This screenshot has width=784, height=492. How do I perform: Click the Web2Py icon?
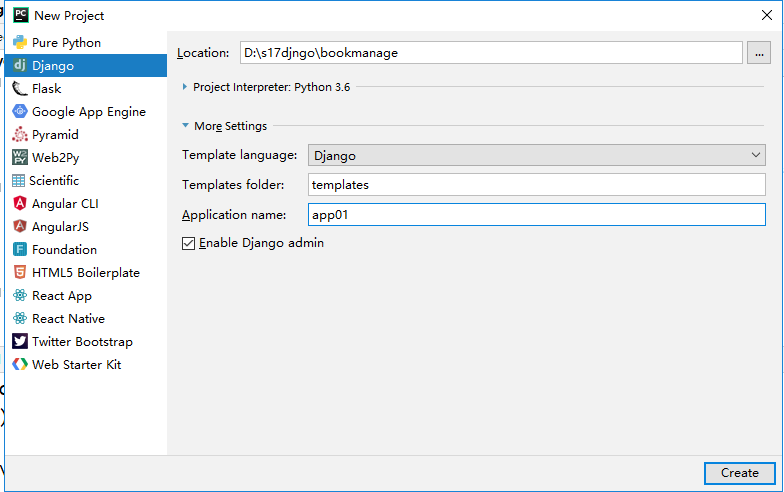tap(20, 158)
